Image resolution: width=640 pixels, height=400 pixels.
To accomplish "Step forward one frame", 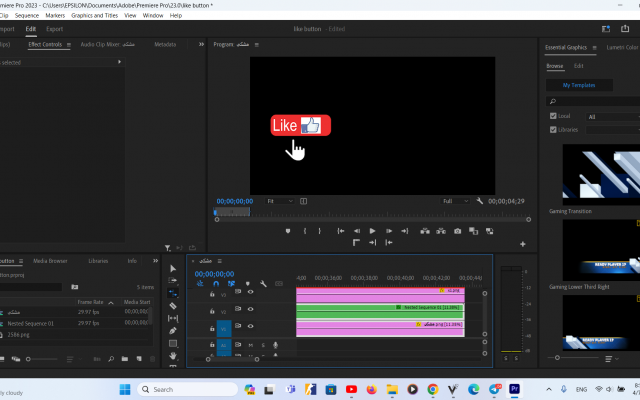I will pos(389,231).
